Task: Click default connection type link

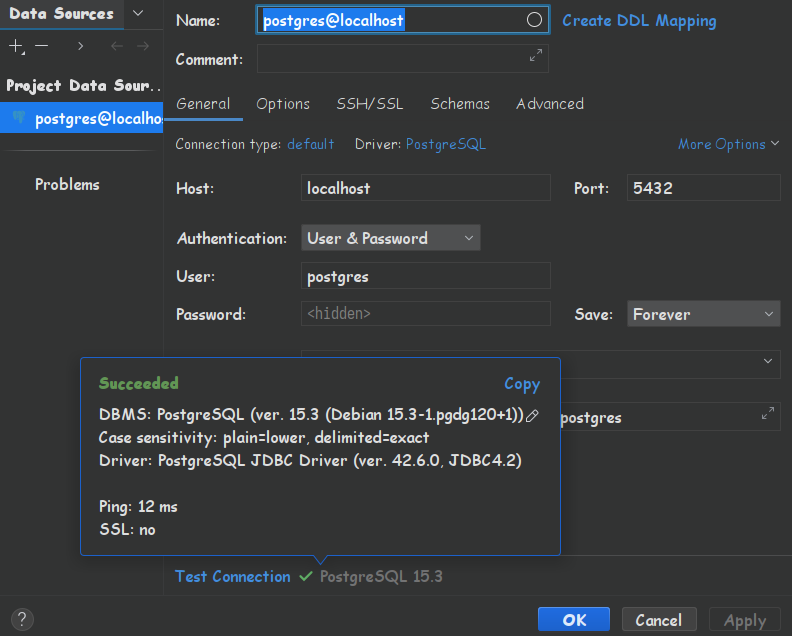Action: pyautogui.click(x=311, y=144)
